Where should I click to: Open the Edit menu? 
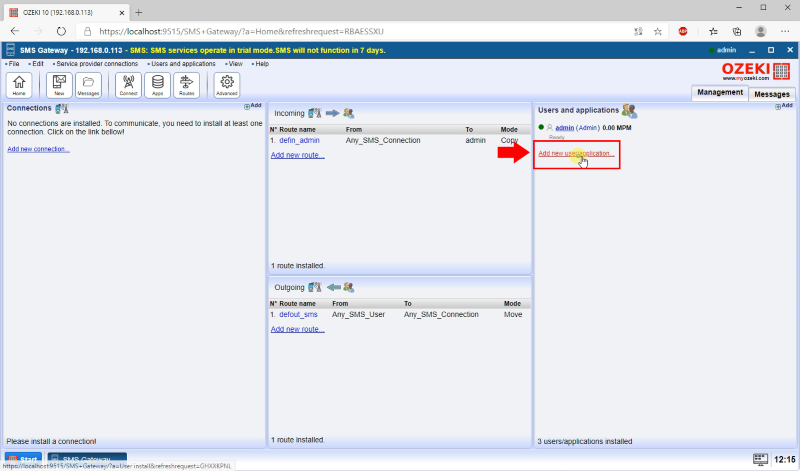[36, 64]
